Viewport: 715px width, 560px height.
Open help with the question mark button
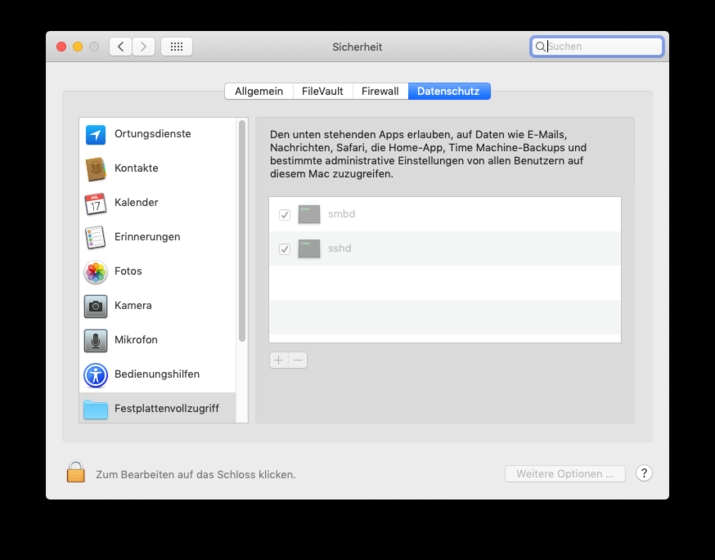644,473
